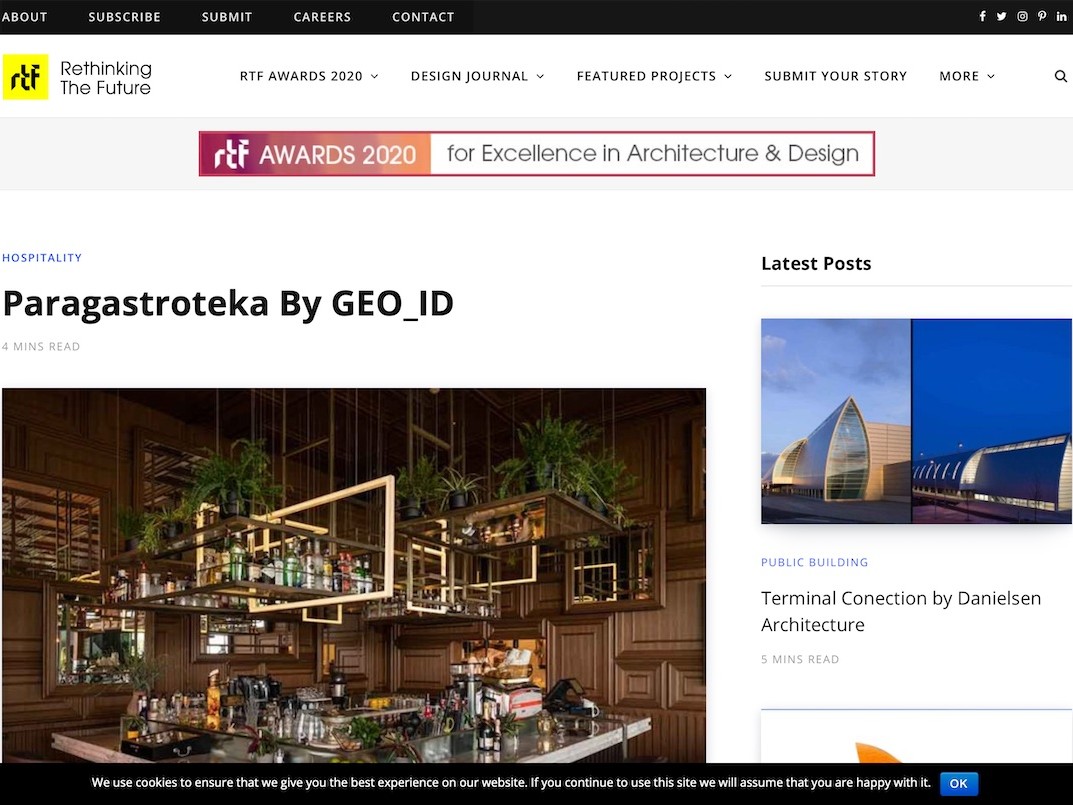
Task: Click the Paragastroteka By GEO_ID headline
Action: click(228, 303)
